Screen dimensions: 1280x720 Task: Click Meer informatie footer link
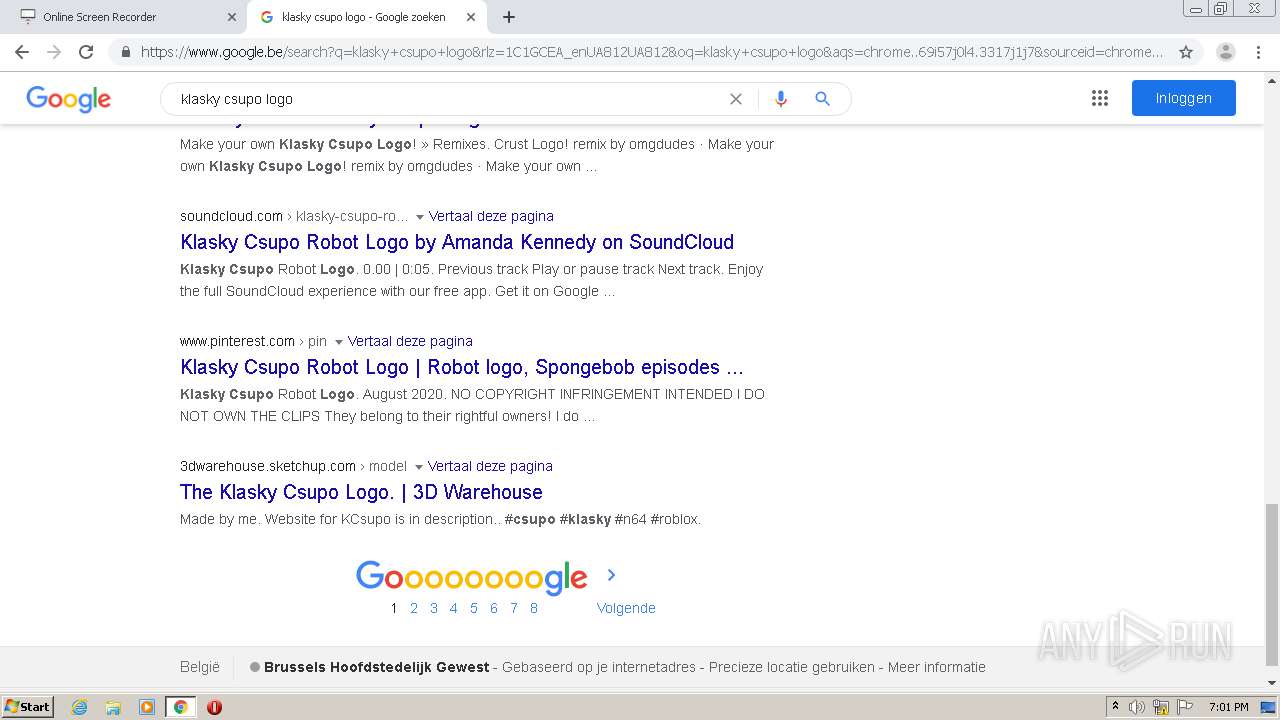click(x=937, y=667)
